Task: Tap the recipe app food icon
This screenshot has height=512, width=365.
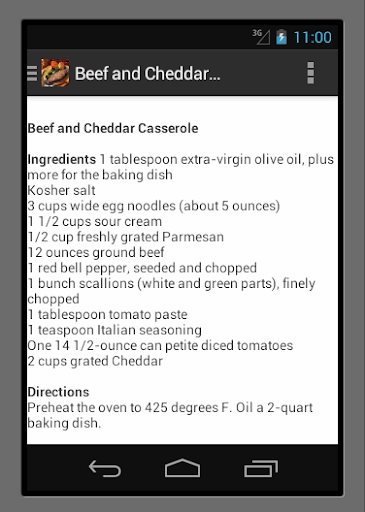Action: click(55, 73)
